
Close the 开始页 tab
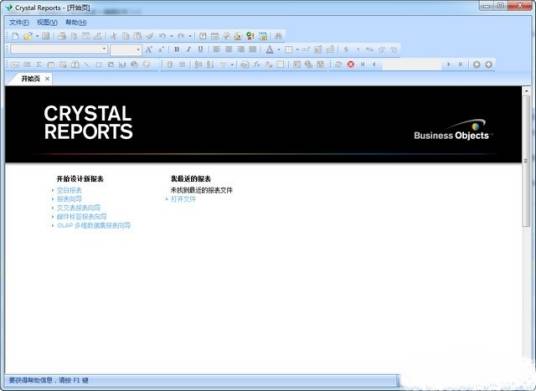(x=48, y=79)
